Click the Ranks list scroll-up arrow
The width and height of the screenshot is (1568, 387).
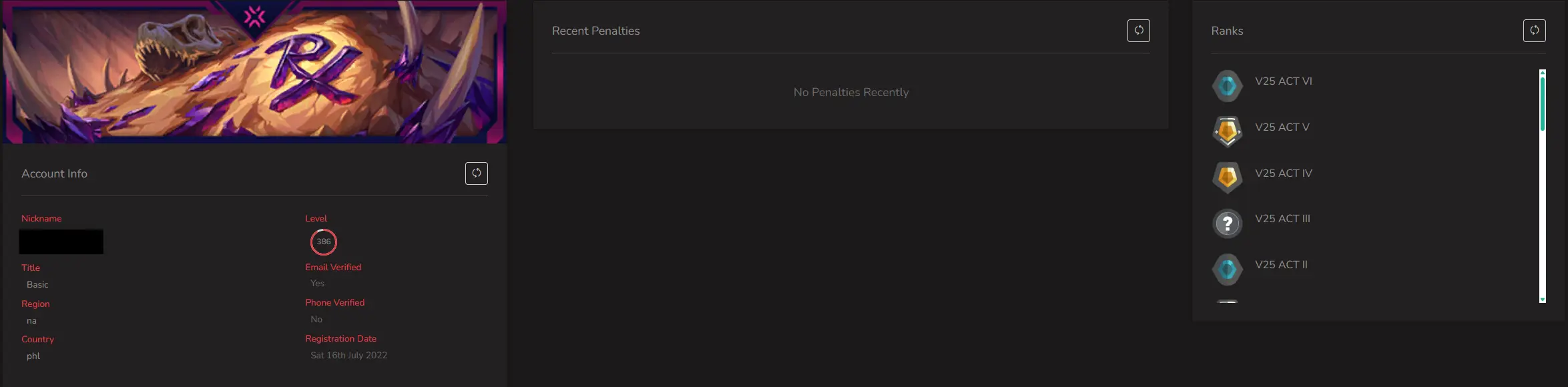(x=1542, y=72)
